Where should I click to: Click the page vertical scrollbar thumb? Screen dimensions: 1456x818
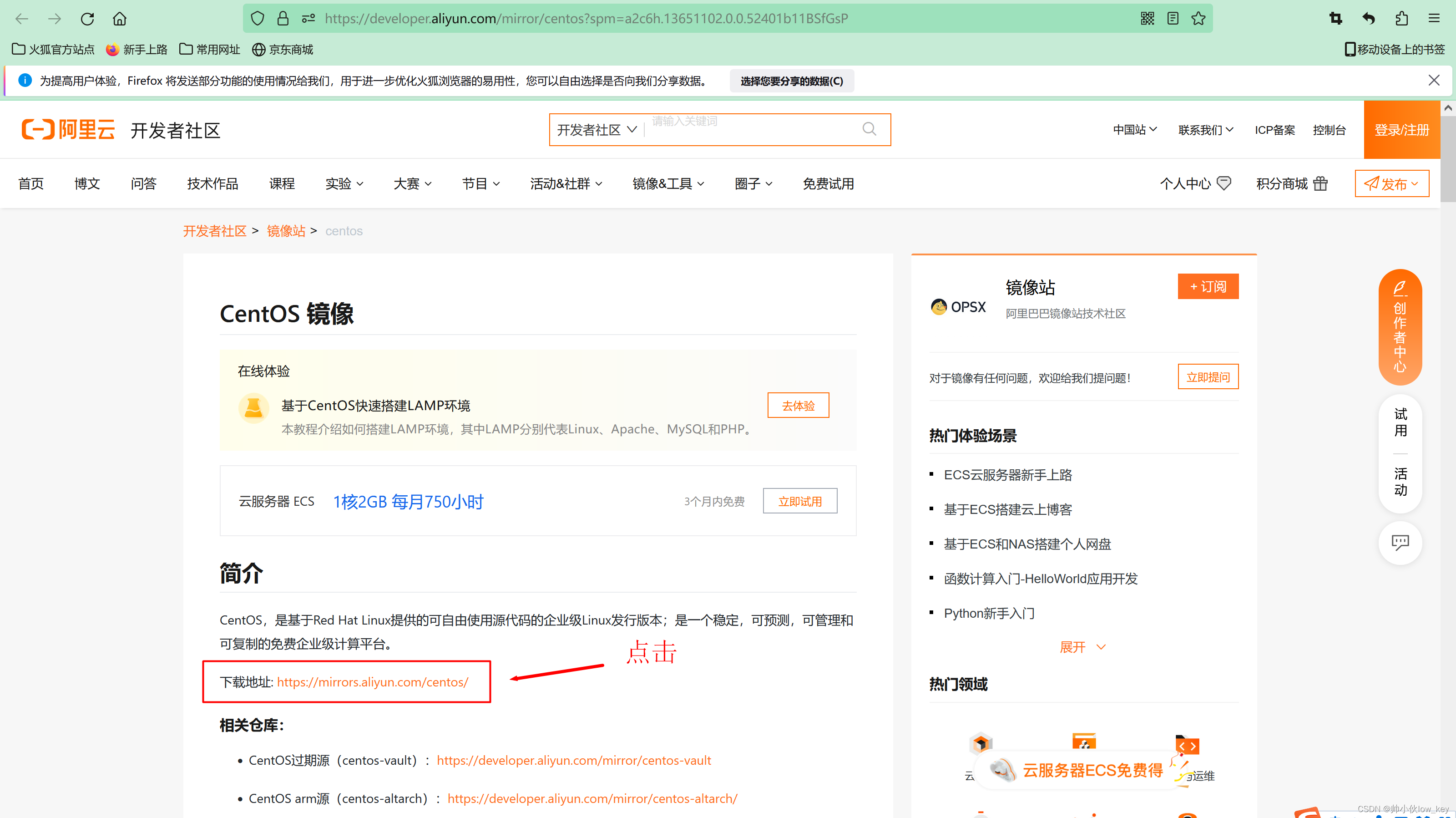click(1447, 158)
